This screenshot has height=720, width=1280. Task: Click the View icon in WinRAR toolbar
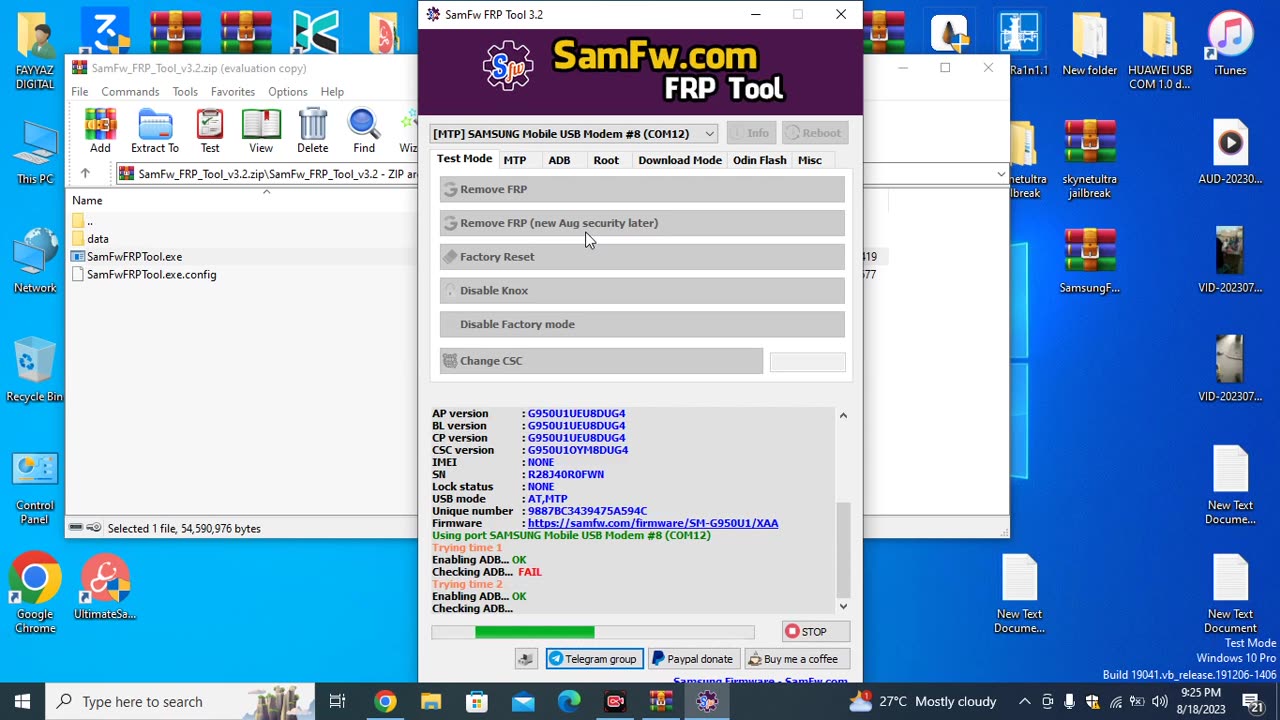[261, 131]
